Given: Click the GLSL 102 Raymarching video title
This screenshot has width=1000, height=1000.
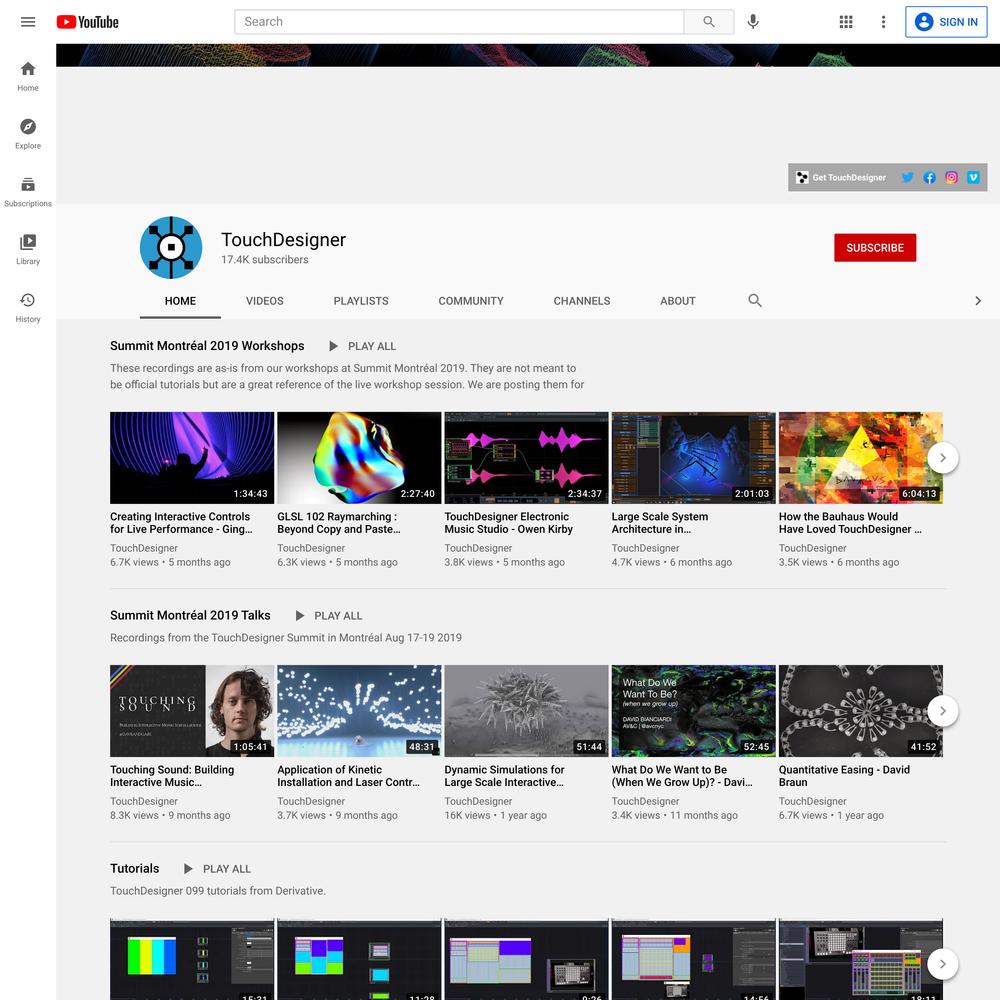Looking at the screenshot, I should 339,523.
